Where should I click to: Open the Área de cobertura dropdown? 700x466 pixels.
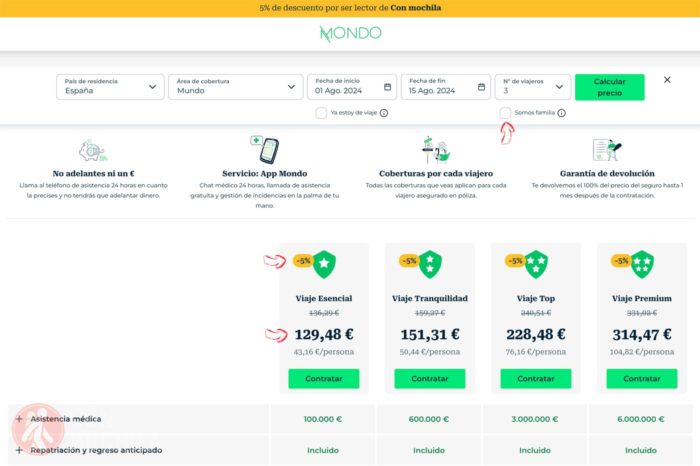[x=236, y=87]
